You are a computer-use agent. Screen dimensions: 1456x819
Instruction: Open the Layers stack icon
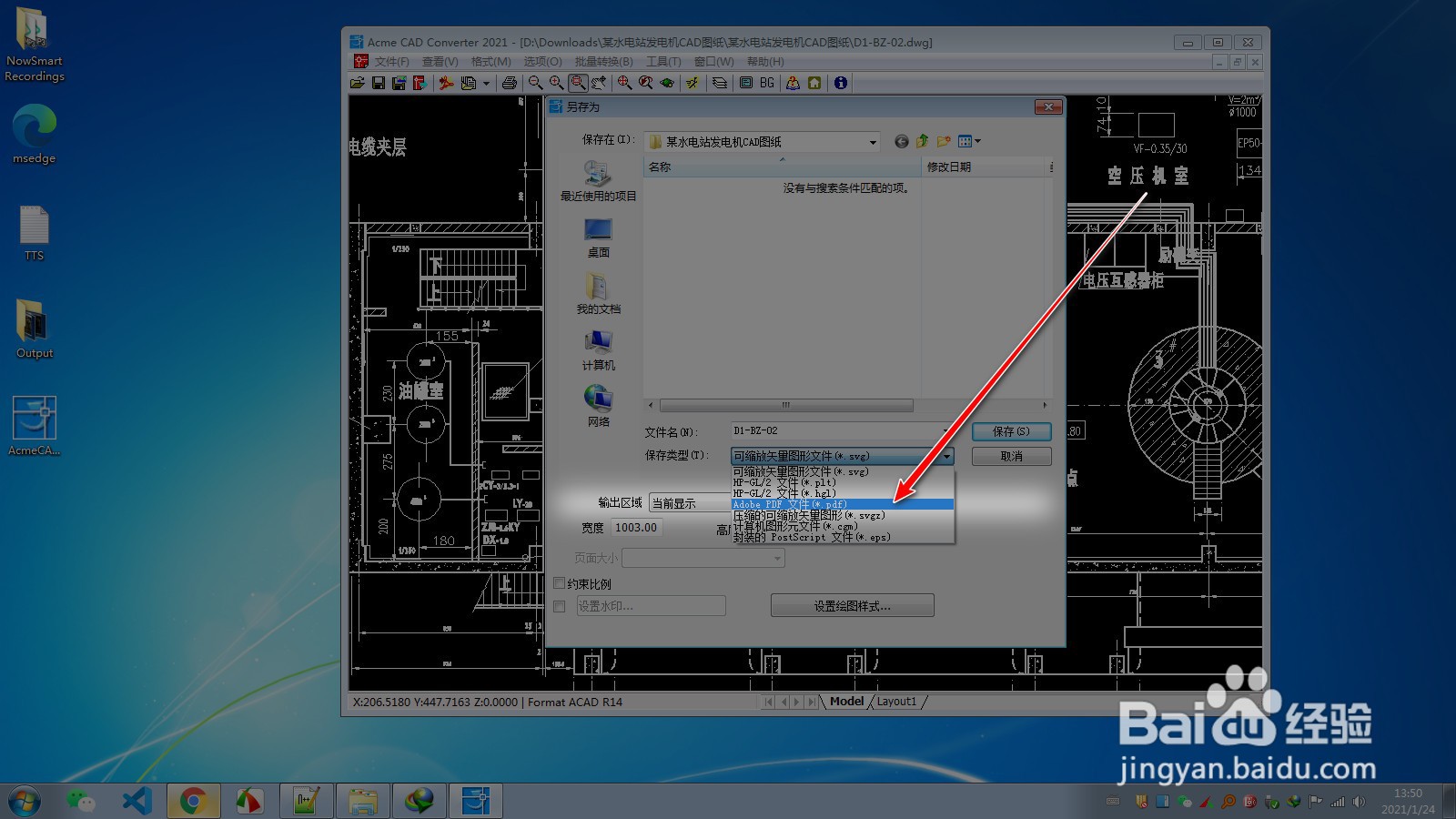coord(720,83)
